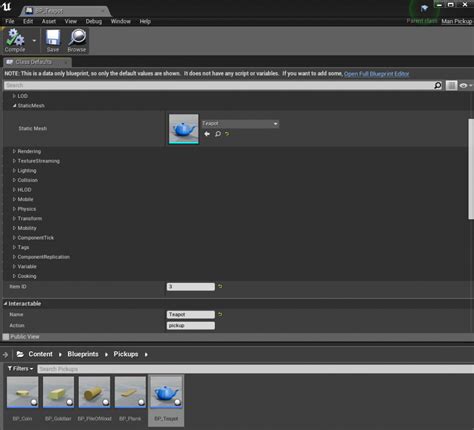Image resolution: width=474 pixels, height=430 pixels.
Task: Open the Window menu
Action: [121, 21]
